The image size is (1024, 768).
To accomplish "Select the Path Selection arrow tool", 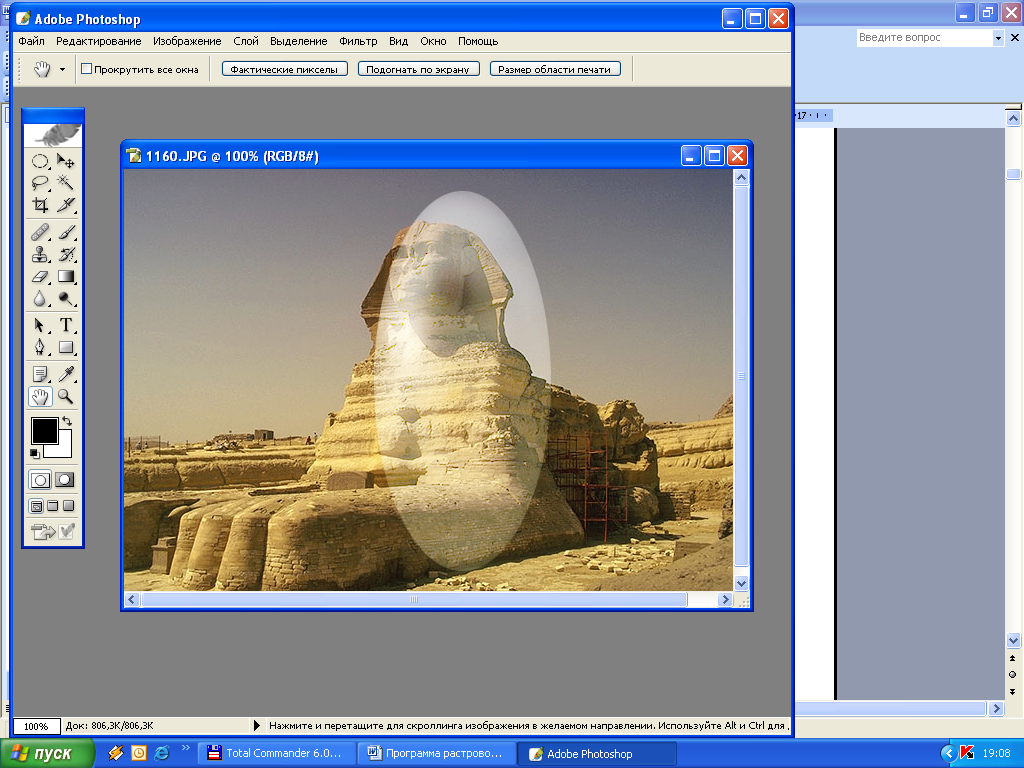I will 40,325.
